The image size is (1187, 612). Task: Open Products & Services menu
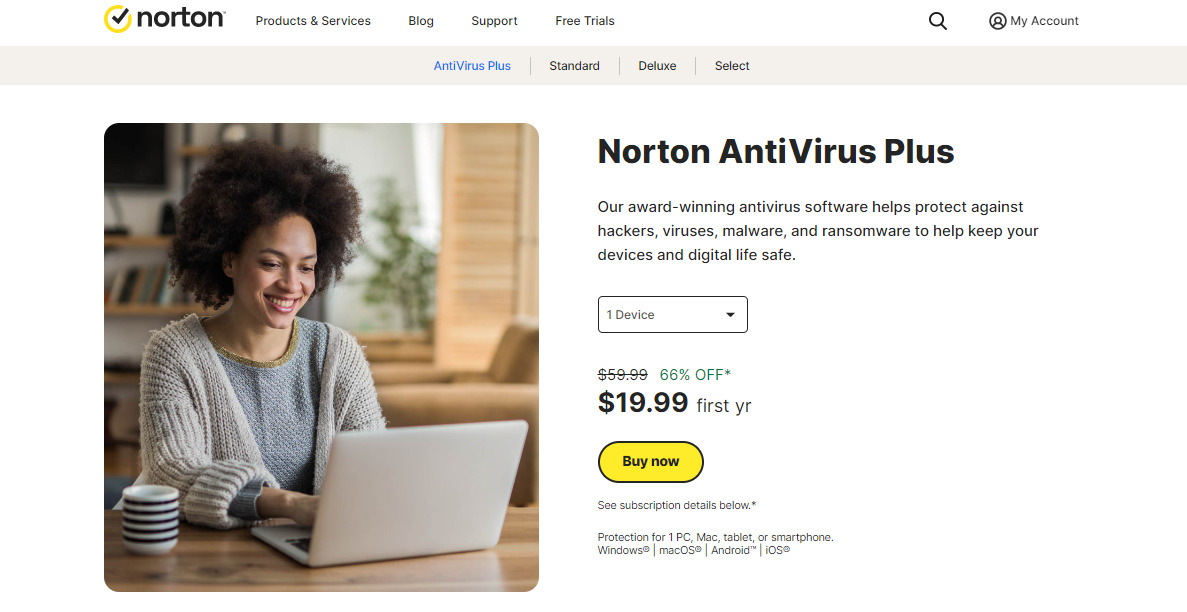313,21
